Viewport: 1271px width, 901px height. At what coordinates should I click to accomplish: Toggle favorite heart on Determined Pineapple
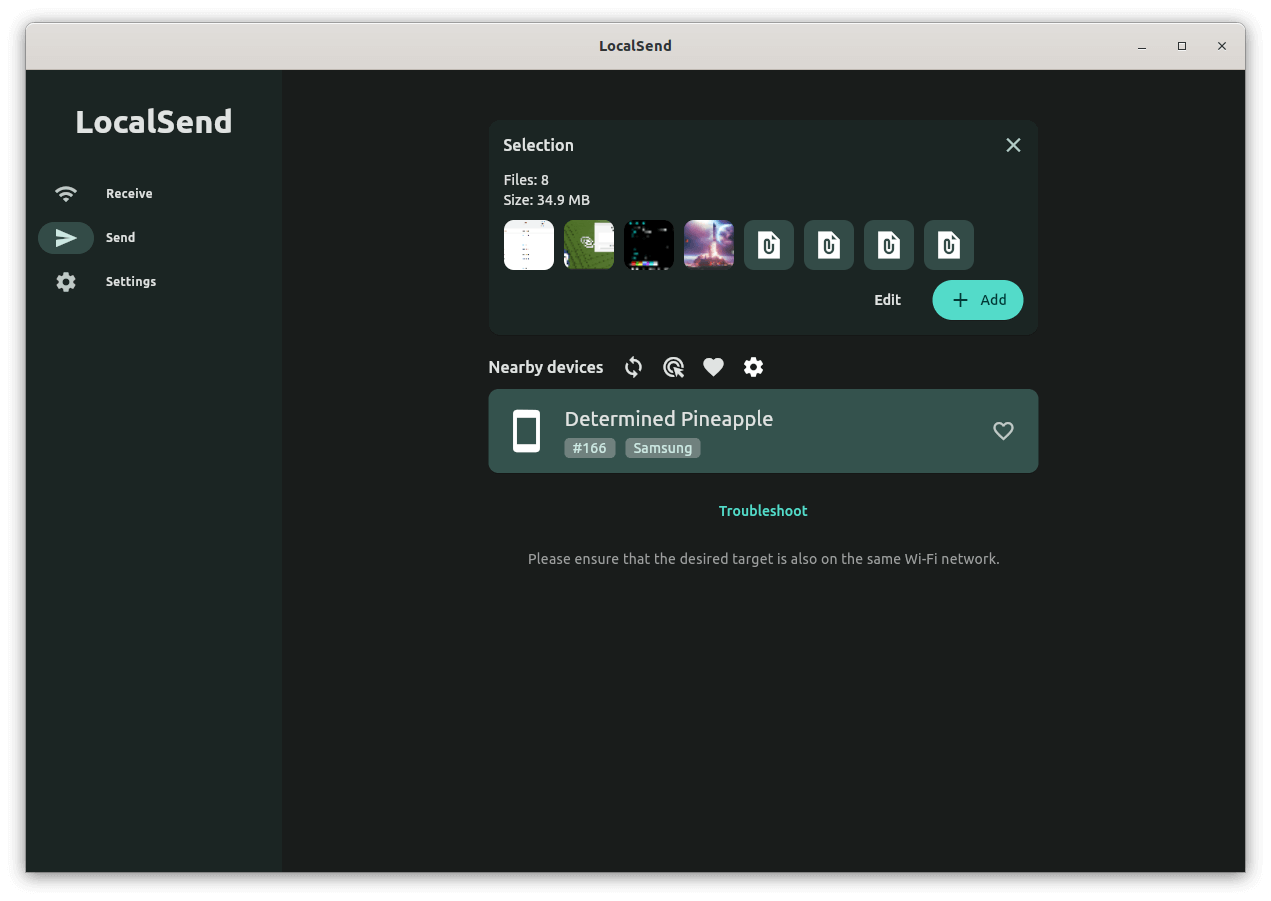tap(1003, 430)
